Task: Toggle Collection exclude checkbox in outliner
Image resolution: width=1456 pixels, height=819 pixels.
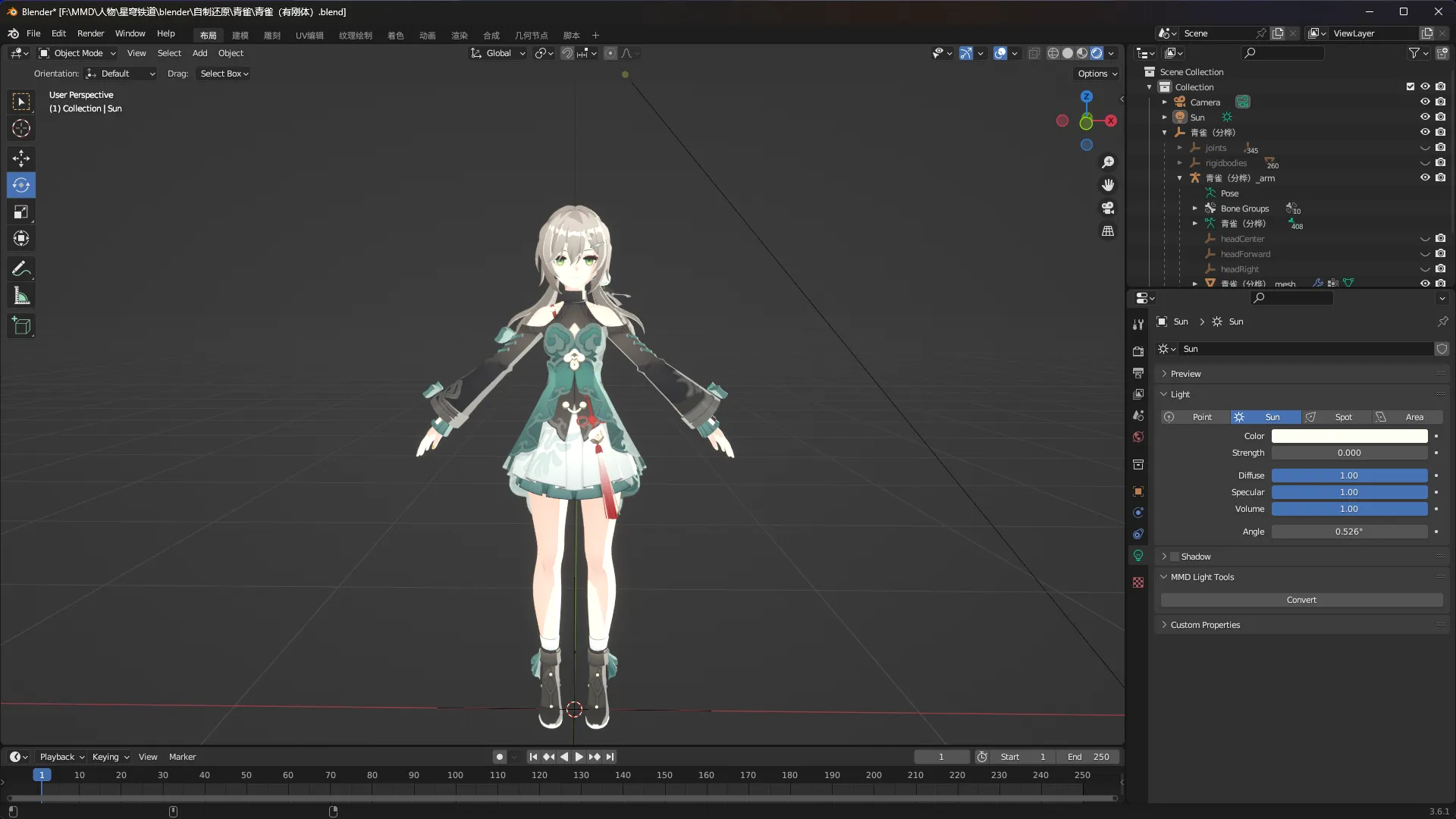Action: tap(1410, 86)
